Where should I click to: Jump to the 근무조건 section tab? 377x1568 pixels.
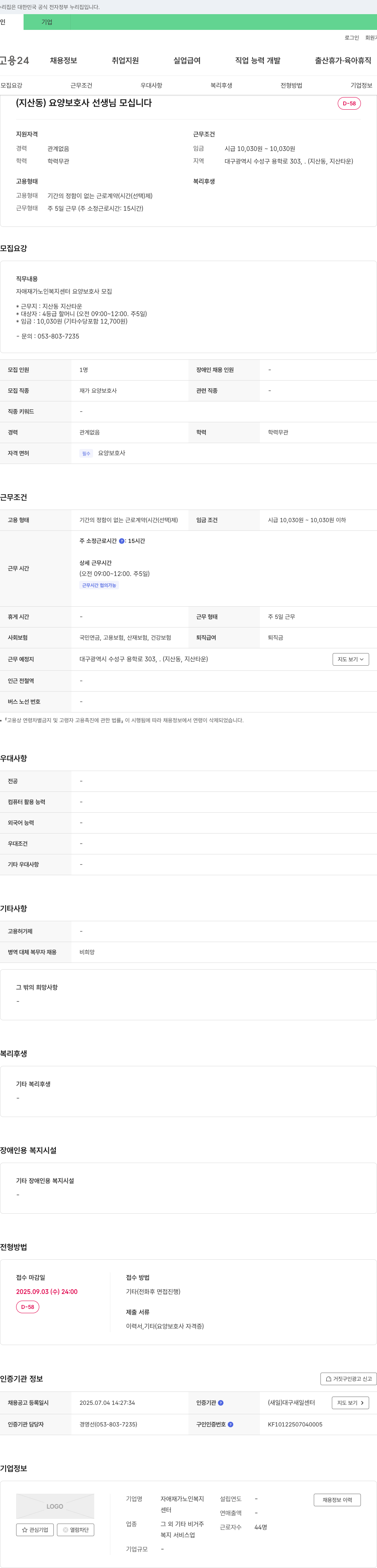pos(81,85)
